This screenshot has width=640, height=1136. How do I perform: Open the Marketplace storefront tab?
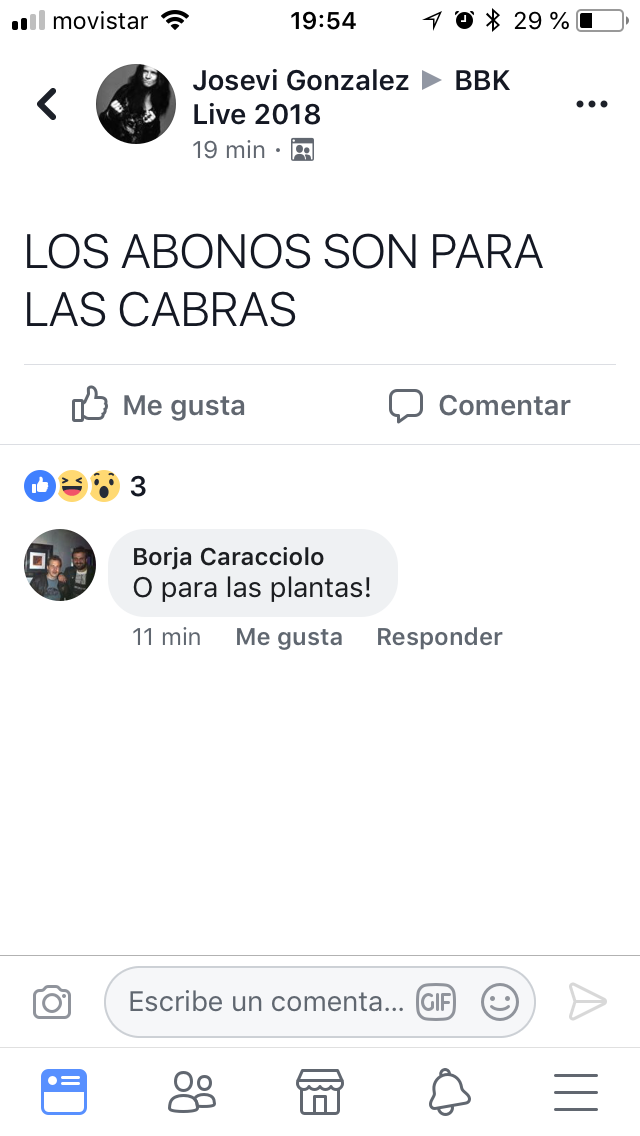point(320,1092)
